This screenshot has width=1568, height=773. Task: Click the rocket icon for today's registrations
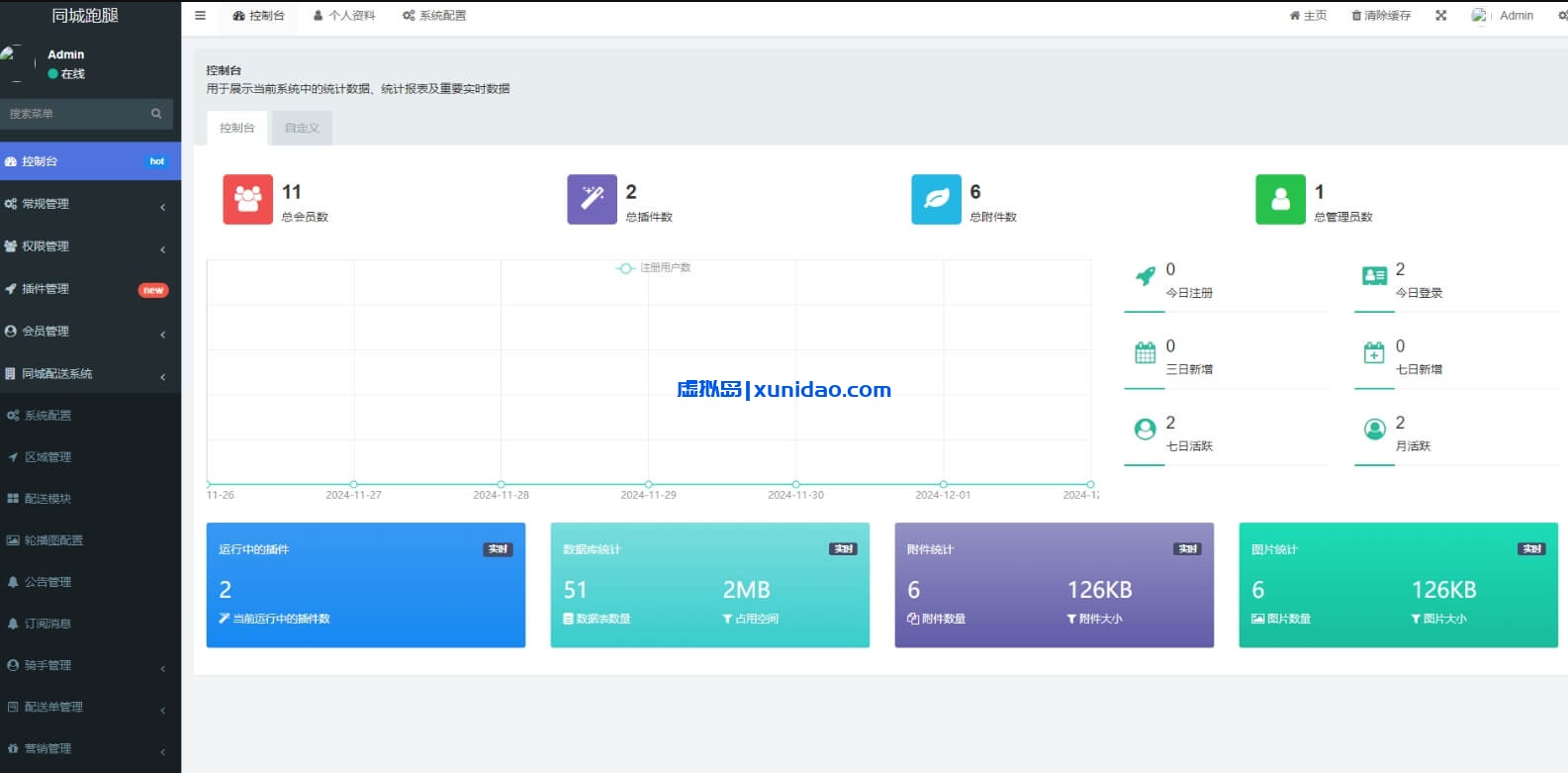(1145, 277)
